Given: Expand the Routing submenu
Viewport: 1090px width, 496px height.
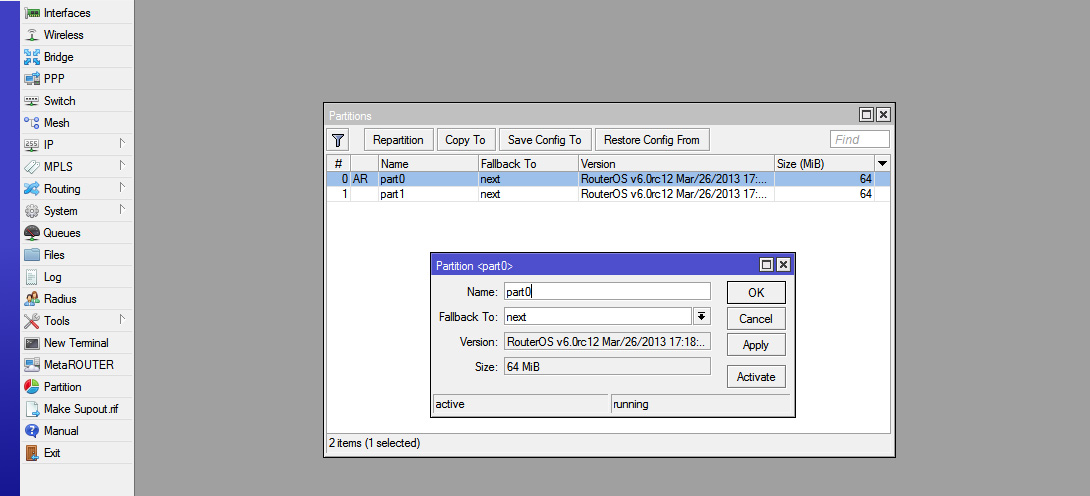Looking at the screenshot, I should [122, 189].
